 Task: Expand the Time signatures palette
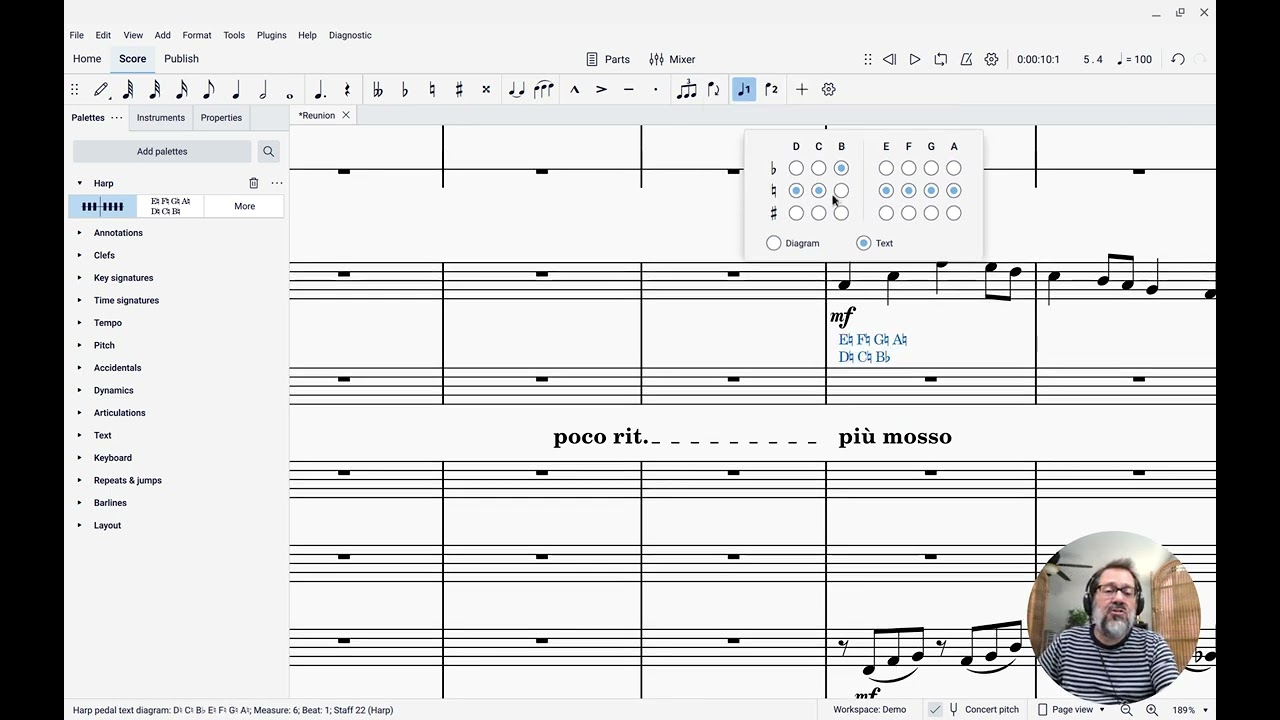pyautogui.click(x=79, y=300)
